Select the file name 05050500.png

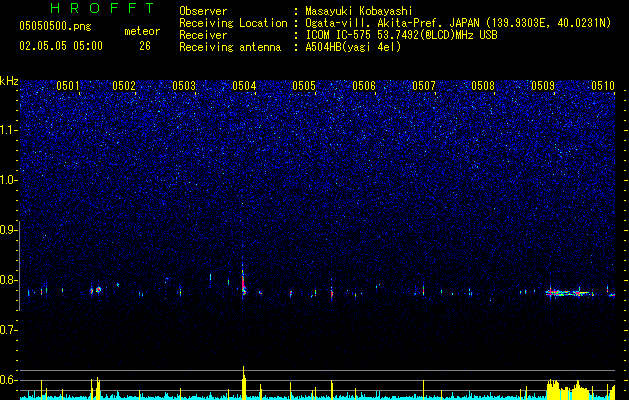click(55, 27)
